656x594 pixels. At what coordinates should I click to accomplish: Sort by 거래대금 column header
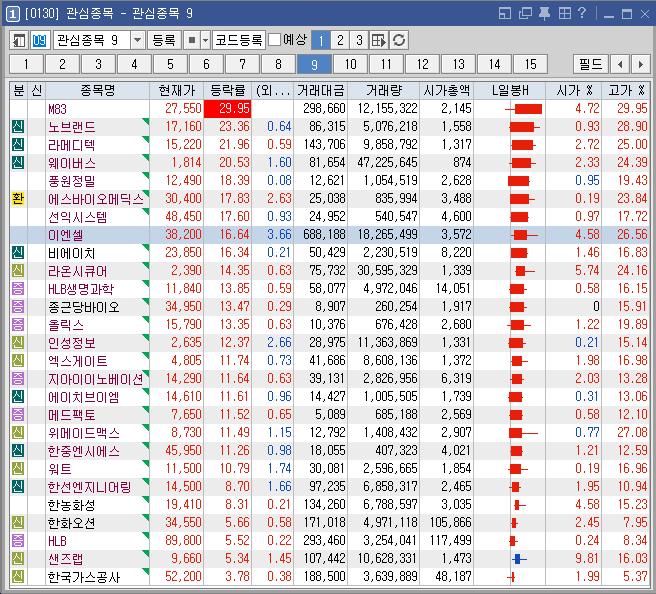point(320,90)
